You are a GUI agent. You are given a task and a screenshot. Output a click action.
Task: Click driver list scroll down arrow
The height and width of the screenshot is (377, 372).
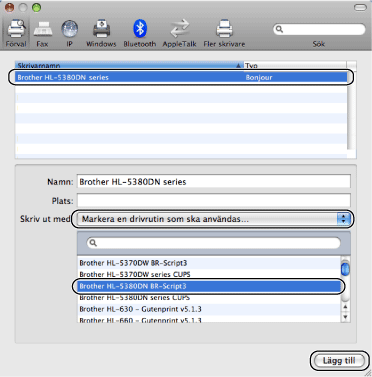coord(346,317)
